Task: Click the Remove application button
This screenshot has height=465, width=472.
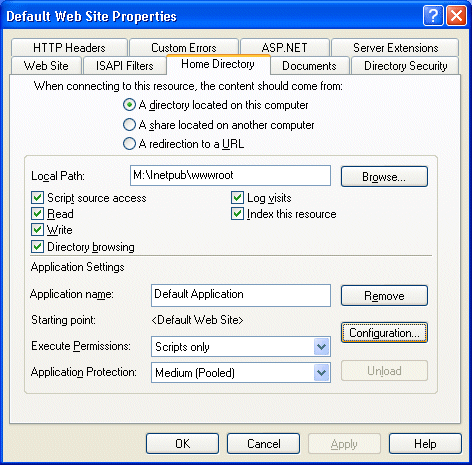Action: (384, 295)
